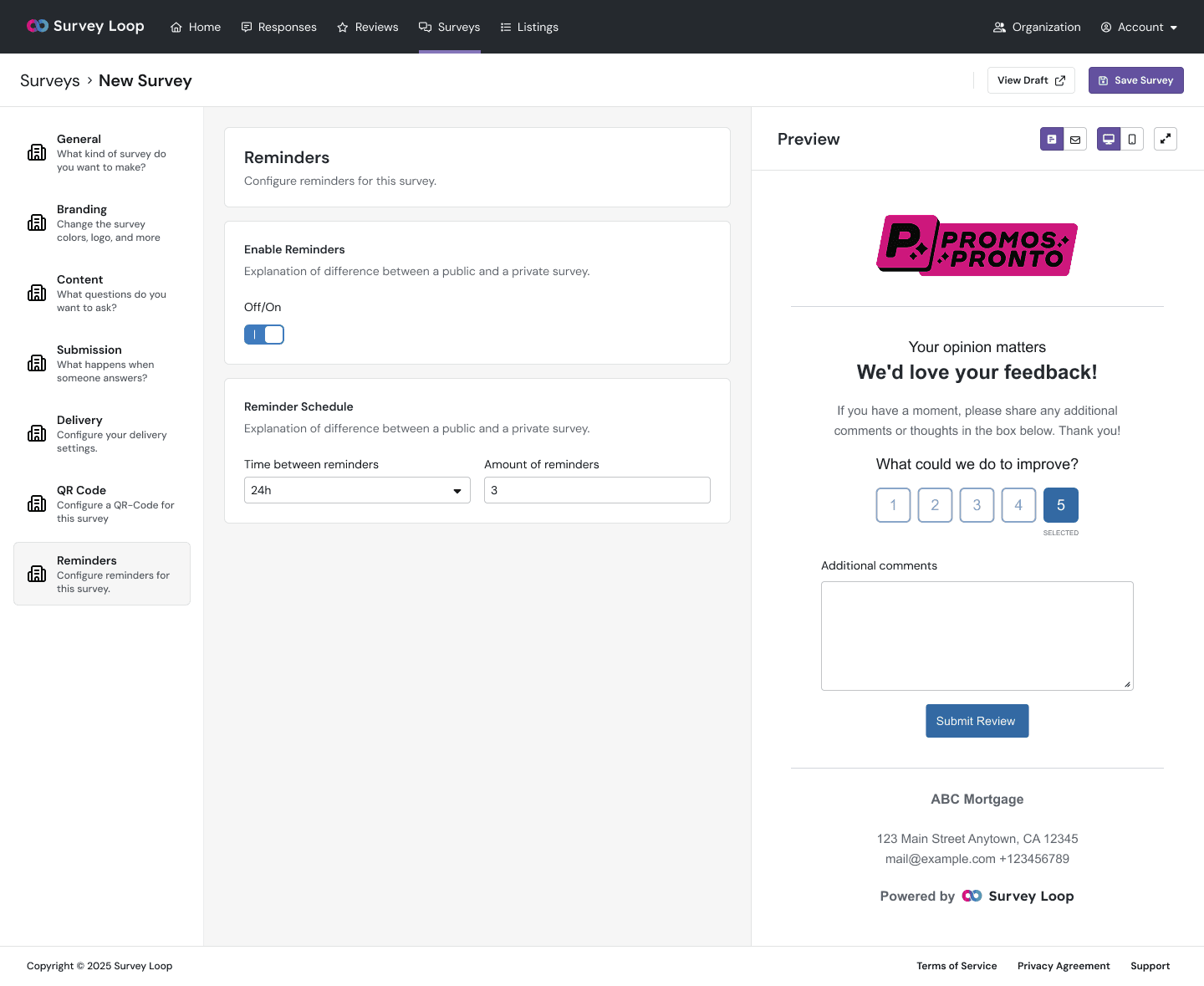The height and width of the screenshot is (986, 1204).
Task: Click the Home house icon
Action: tap(176, 28)
